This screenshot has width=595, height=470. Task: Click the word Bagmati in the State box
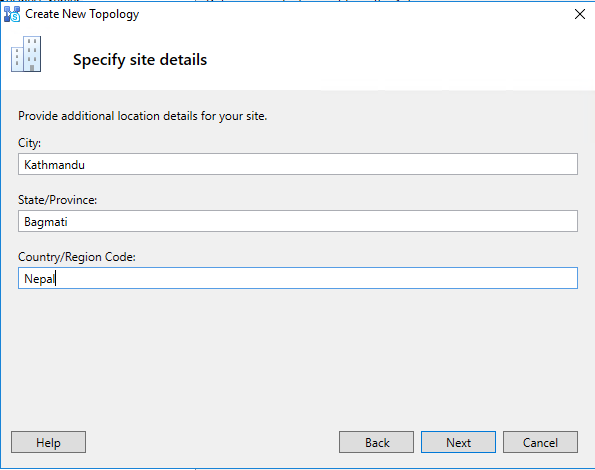(x=46, y=222)
